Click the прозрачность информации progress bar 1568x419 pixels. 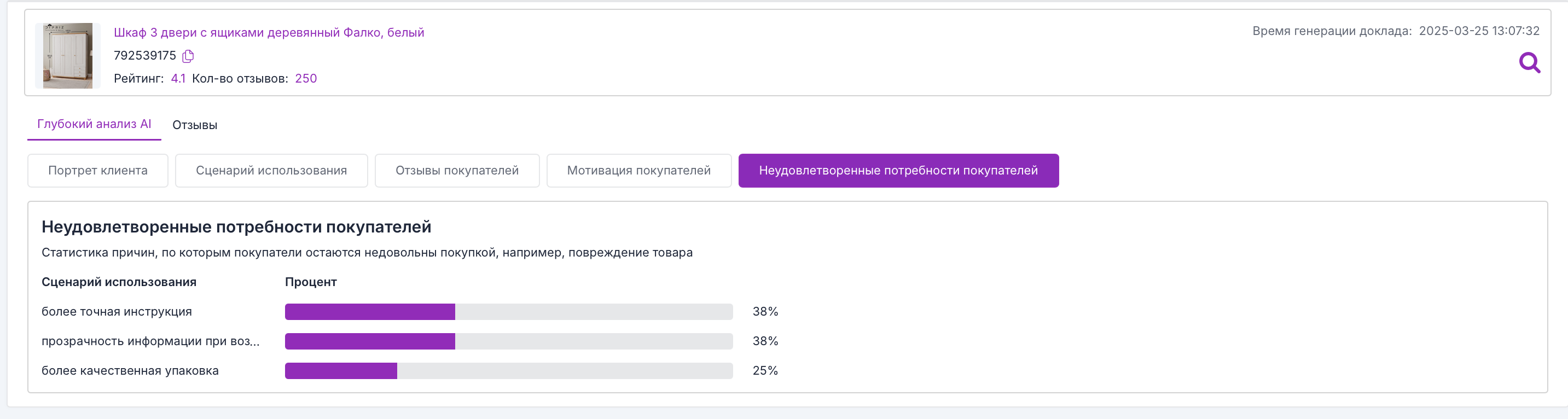[x=509, y=341]
